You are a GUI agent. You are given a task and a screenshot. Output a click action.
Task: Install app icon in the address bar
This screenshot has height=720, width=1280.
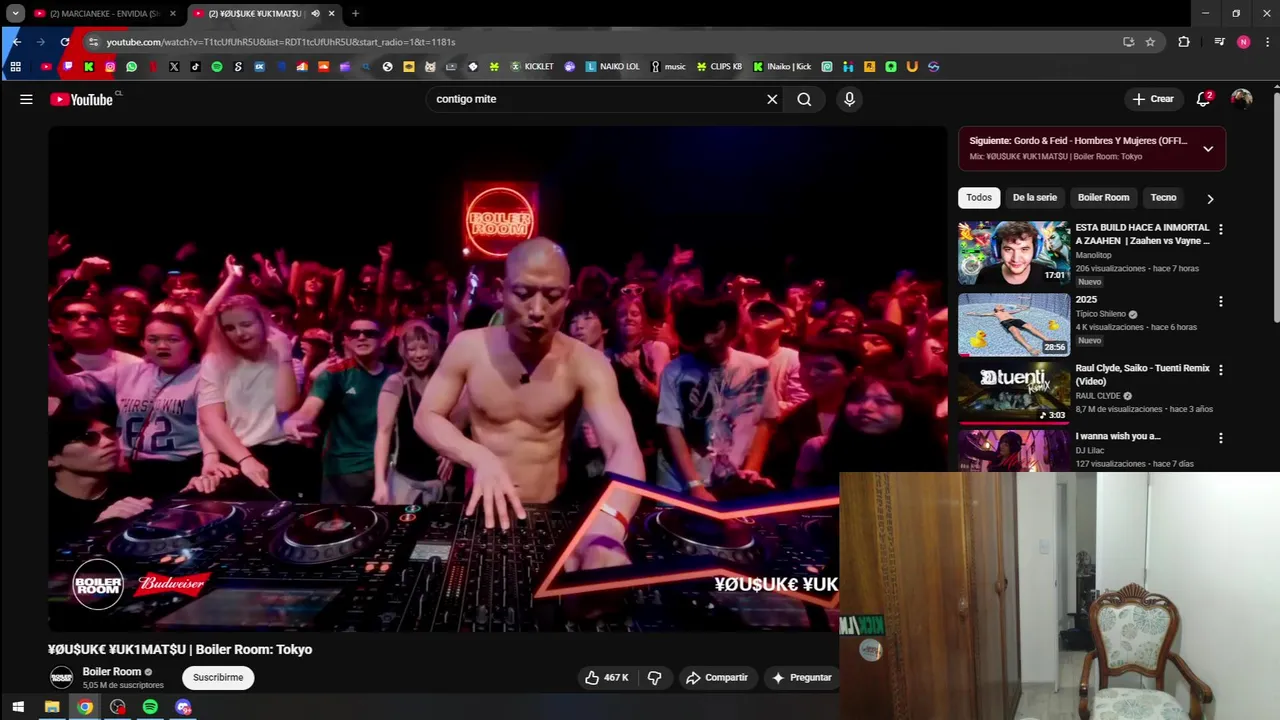[1128, 42]
